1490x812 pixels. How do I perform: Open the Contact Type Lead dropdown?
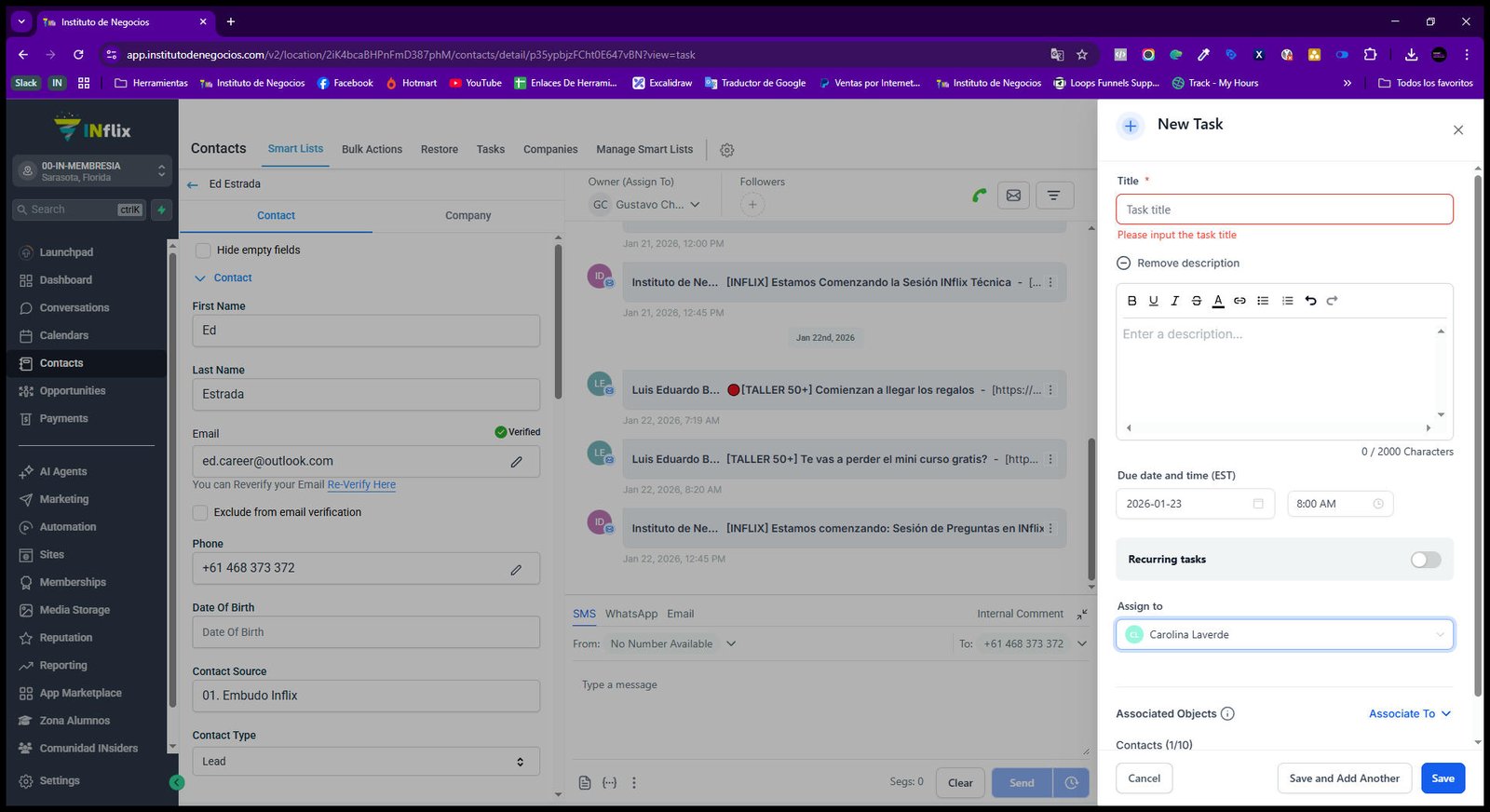tap(366, 762)
